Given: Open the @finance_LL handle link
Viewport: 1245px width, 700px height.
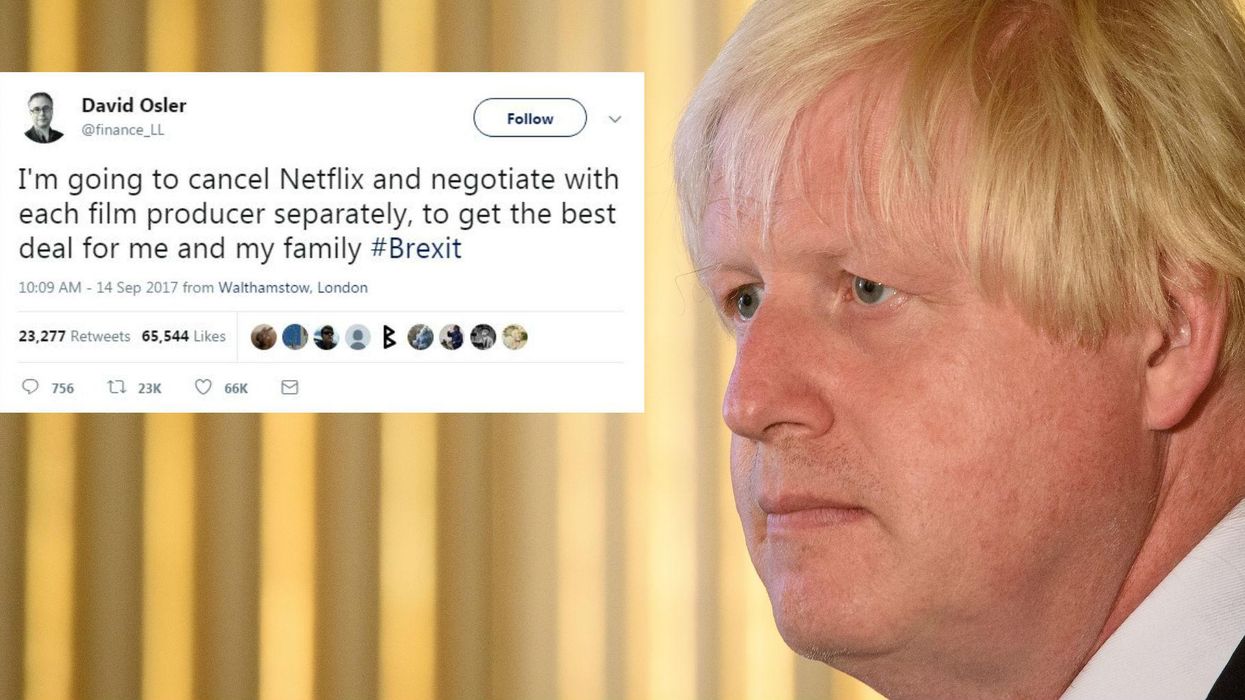Looking at the screenshot, I should coord(122,130).
